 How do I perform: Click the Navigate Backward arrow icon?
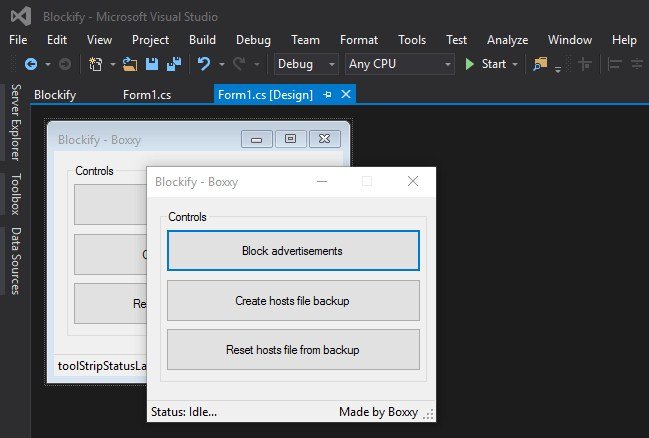(31, 64)
